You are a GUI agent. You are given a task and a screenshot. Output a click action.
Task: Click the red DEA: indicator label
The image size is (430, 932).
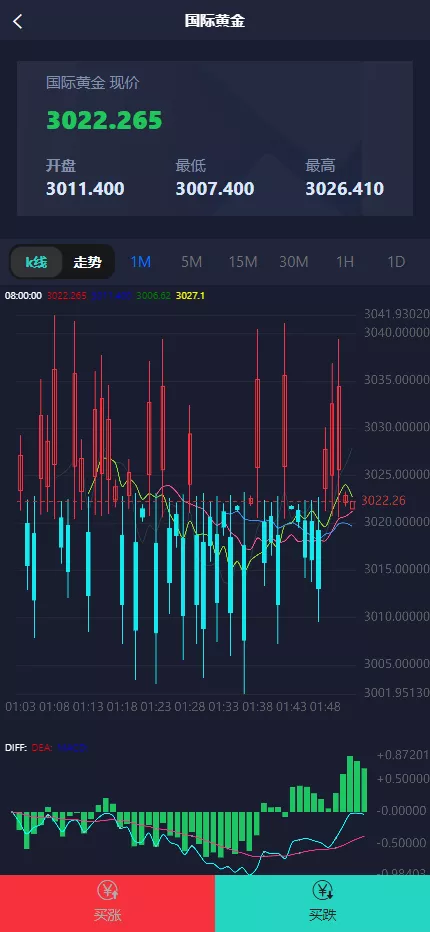42,748
